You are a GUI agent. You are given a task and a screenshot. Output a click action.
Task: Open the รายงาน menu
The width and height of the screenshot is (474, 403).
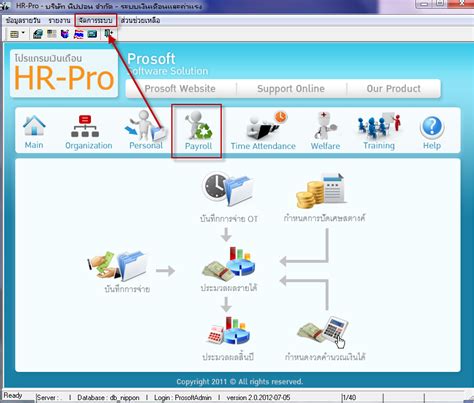[59, 20]
